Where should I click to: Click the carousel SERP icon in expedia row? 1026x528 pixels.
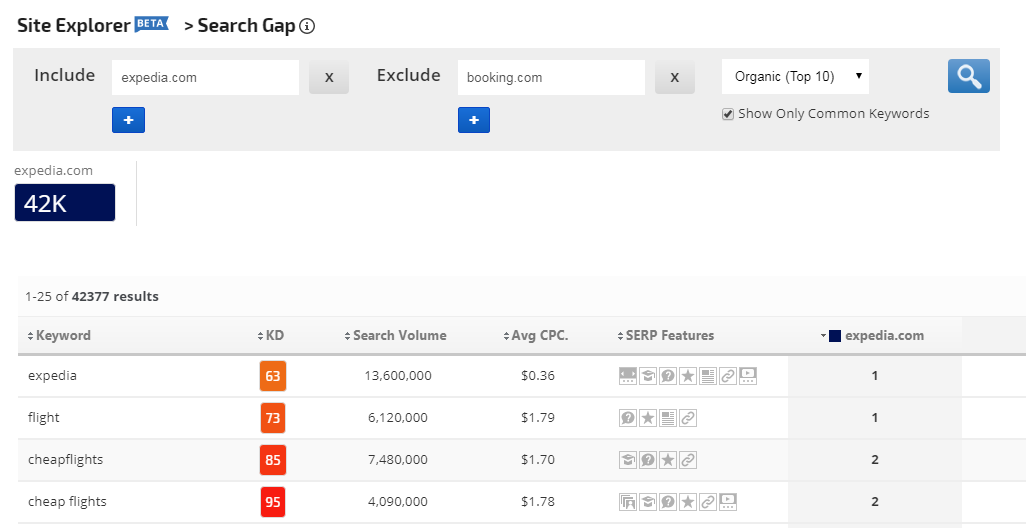(x=628, y=376)
